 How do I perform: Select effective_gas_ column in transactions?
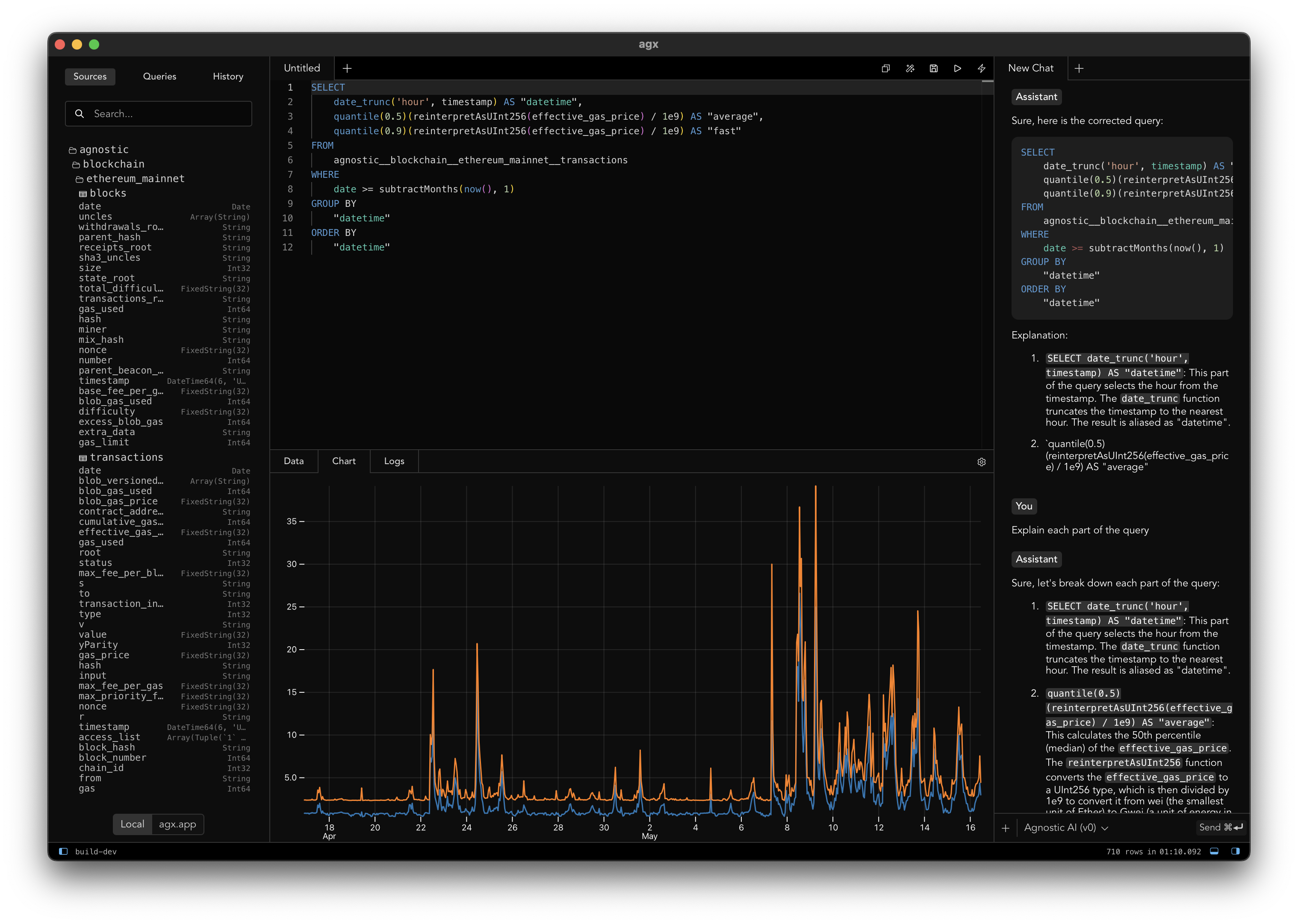pos(164,533)
